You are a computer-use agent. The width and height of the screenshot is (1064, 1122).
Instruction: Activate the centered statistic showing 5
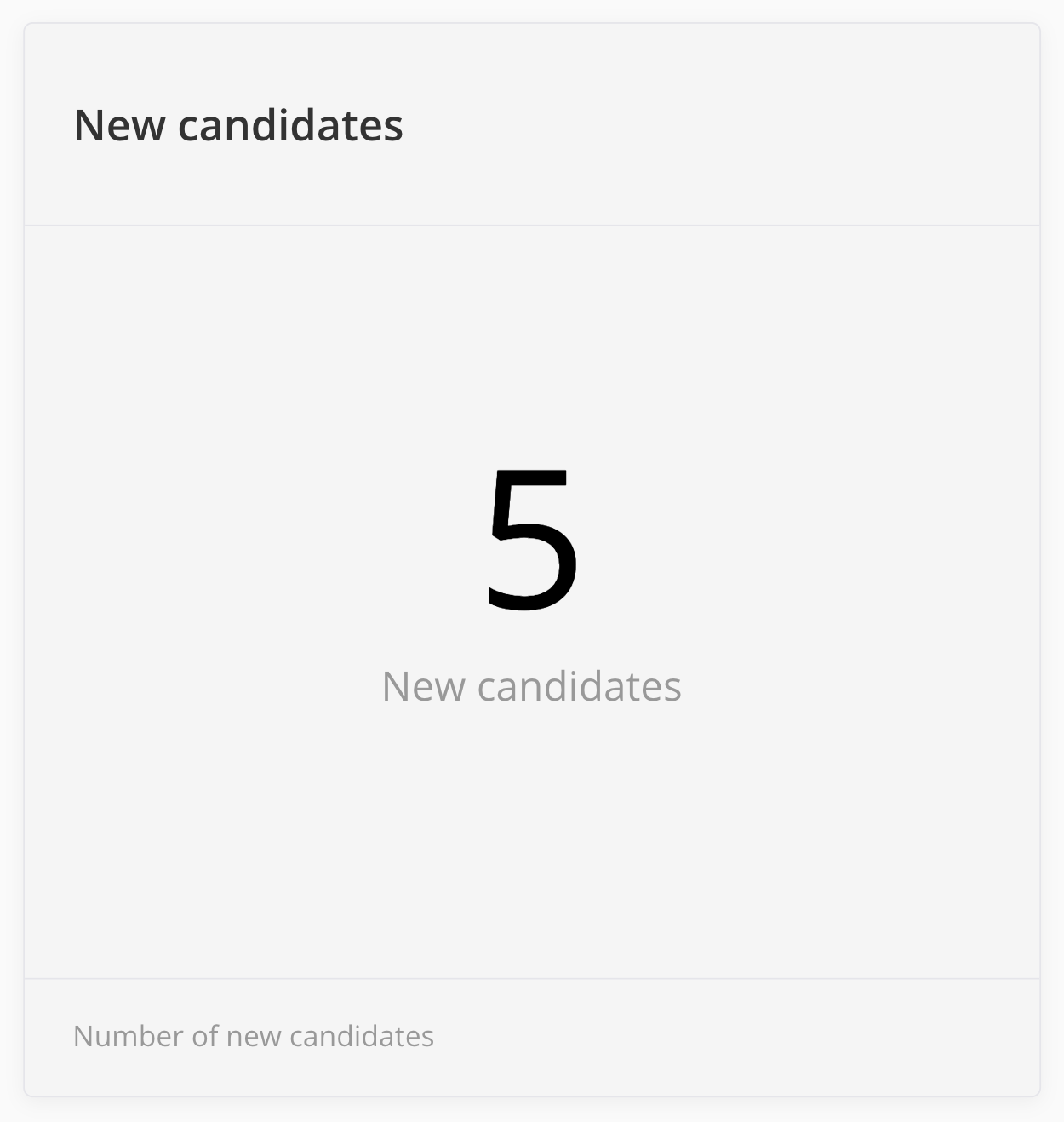pos(532,539)
